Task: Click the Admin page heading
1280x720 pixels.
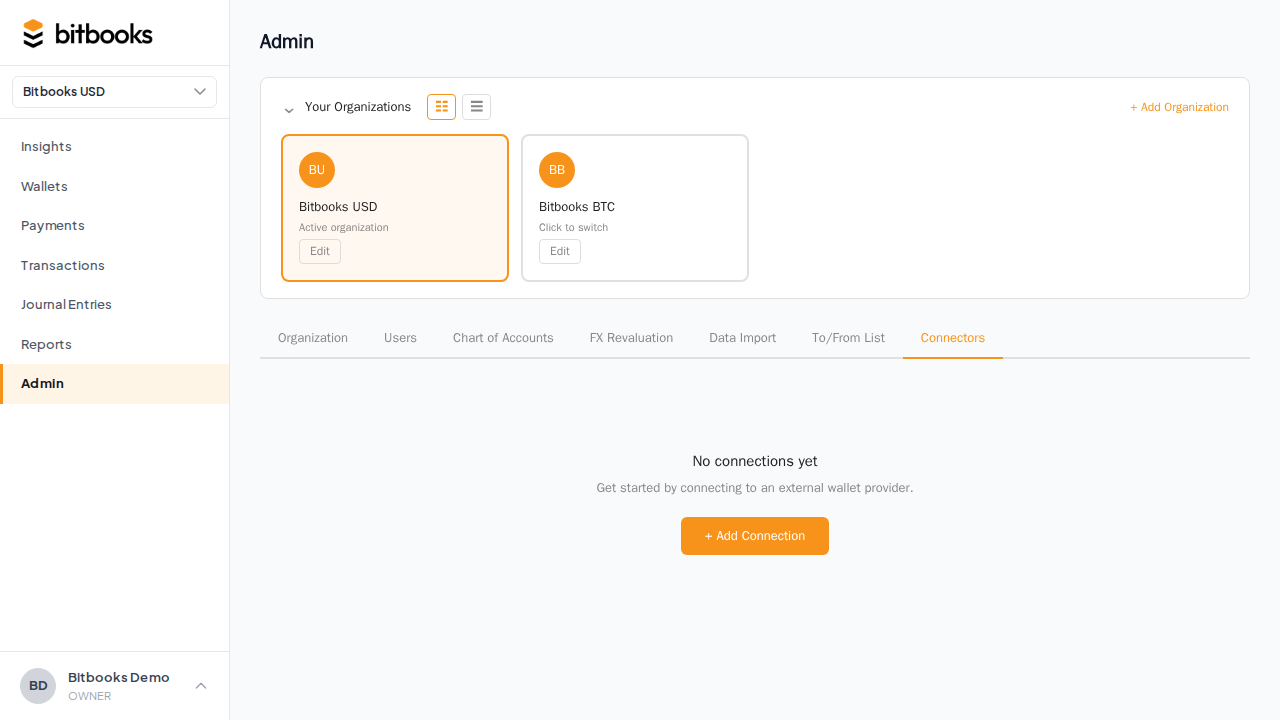Action: pos(287,41)
